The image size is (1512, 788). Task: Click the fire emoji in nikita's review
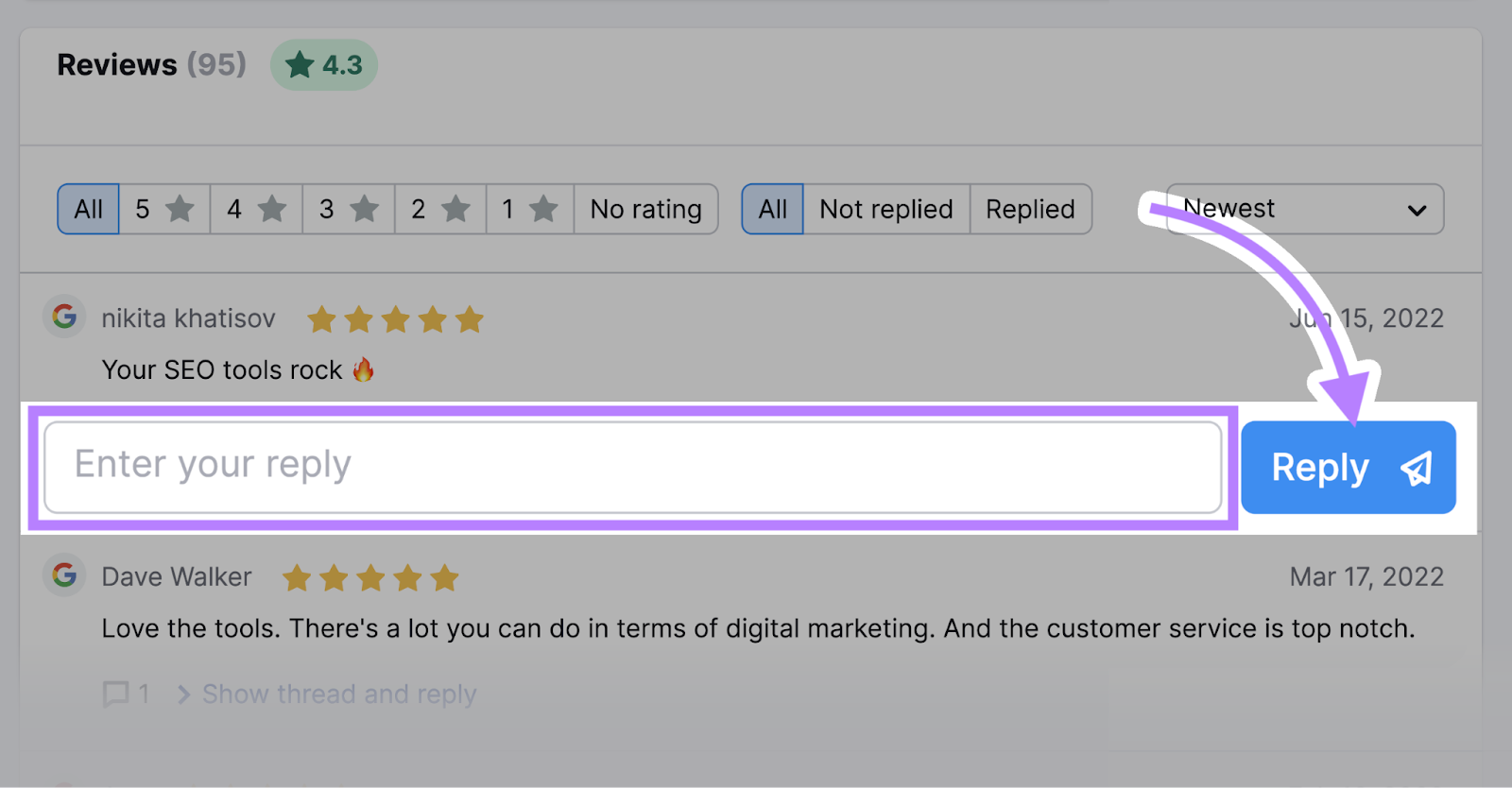click(x=363, y=369)
